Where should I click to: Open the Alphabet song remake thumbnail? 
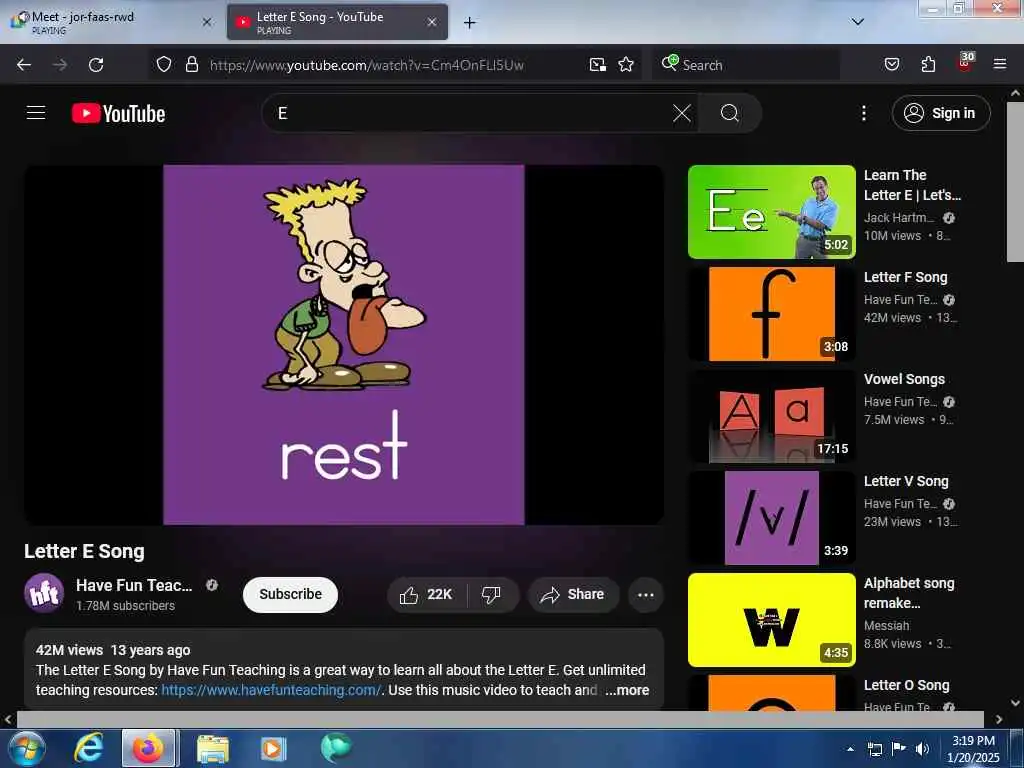tap(771, 620)
